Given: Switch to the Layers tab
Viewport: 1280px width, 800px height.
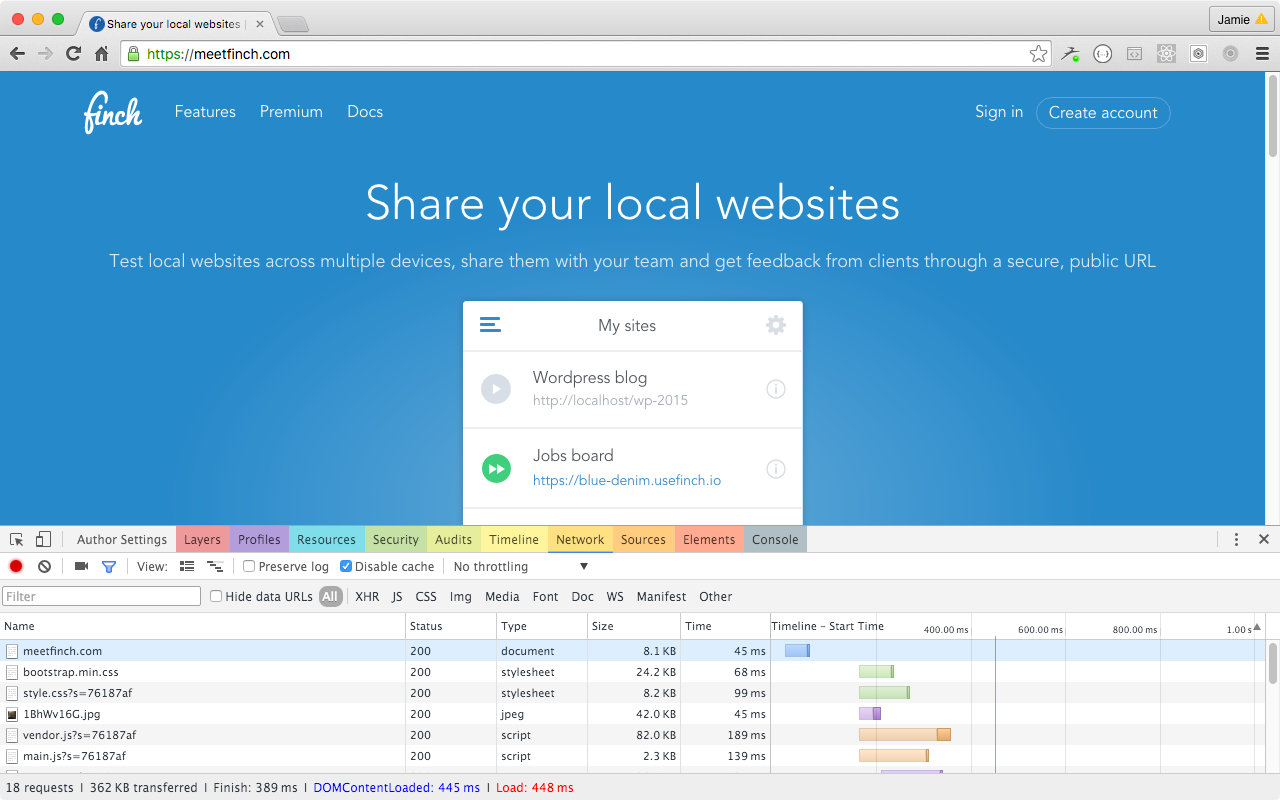Looking at the screenshot, I should click(202, 539).
